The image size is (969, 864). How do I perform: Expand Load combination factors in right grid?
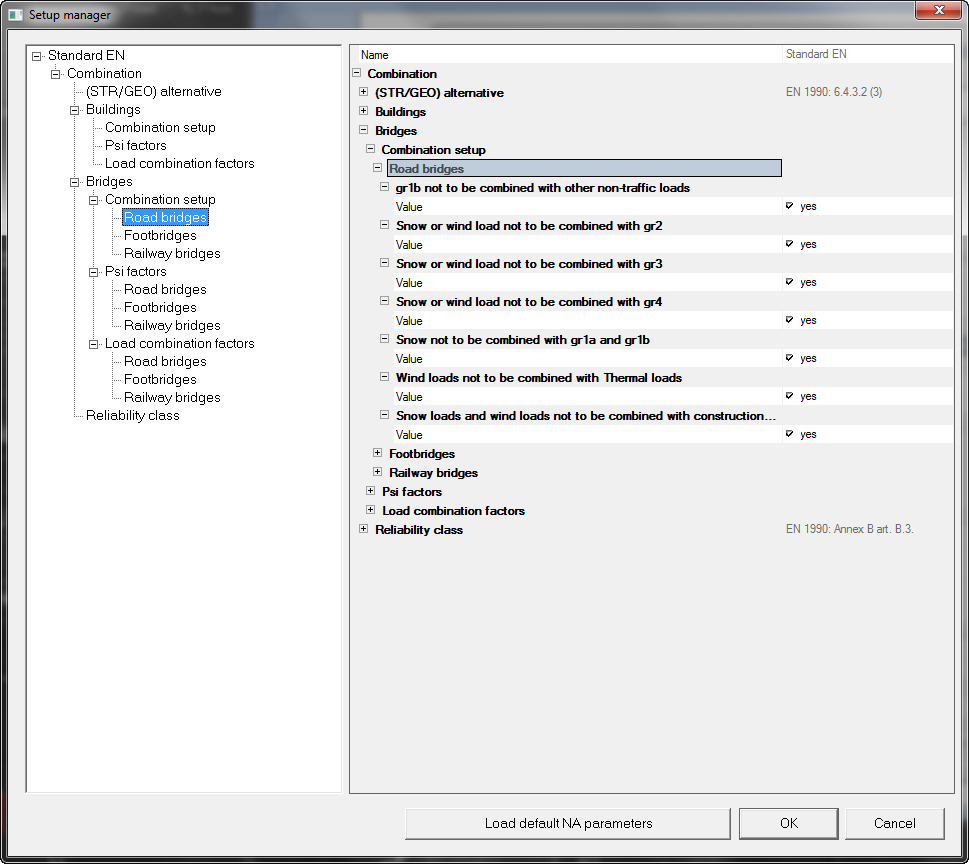370,510
